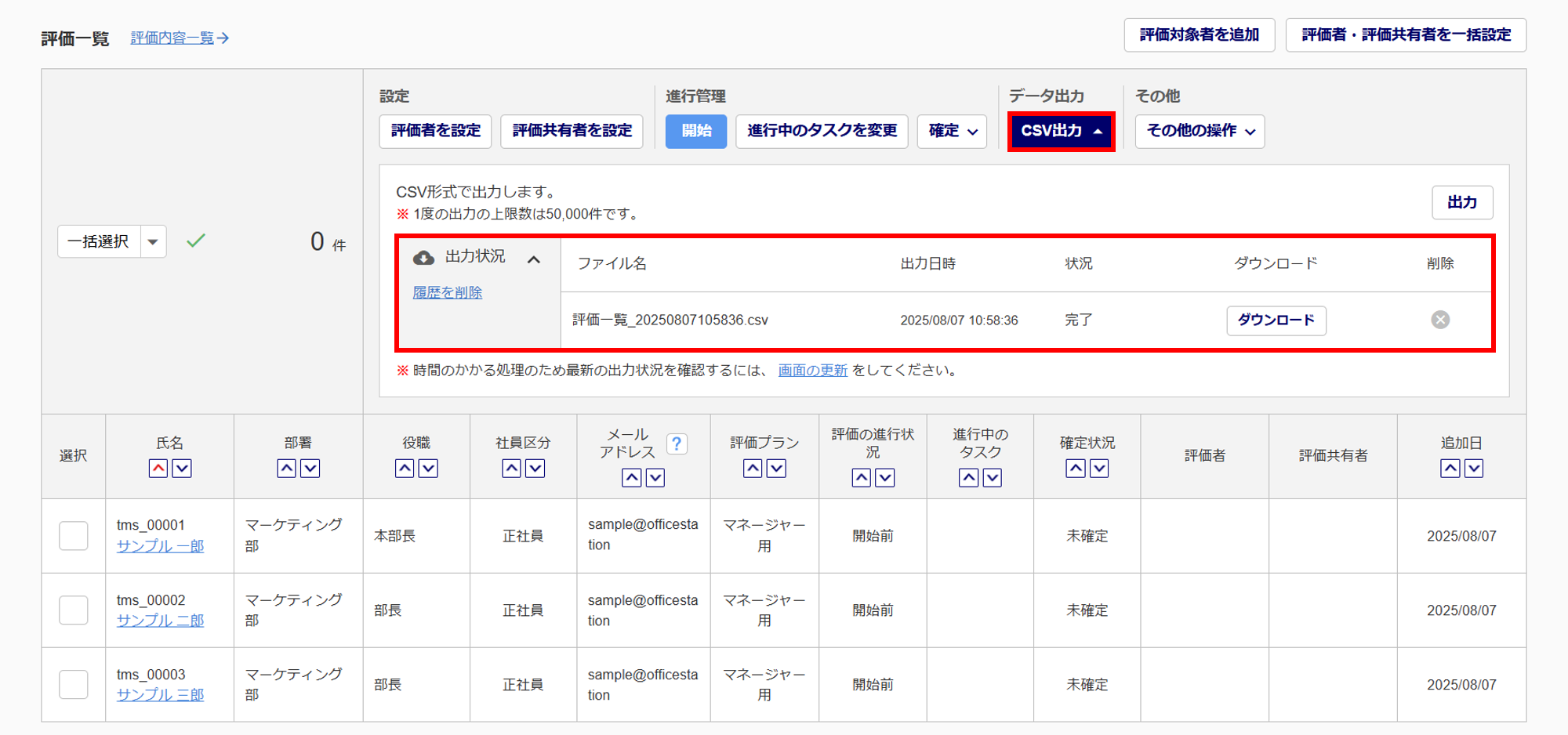This screenshot has width=1568, height=735.
Task: Sort 進行中のタスク column descending
Action: (x=993, y=478)
